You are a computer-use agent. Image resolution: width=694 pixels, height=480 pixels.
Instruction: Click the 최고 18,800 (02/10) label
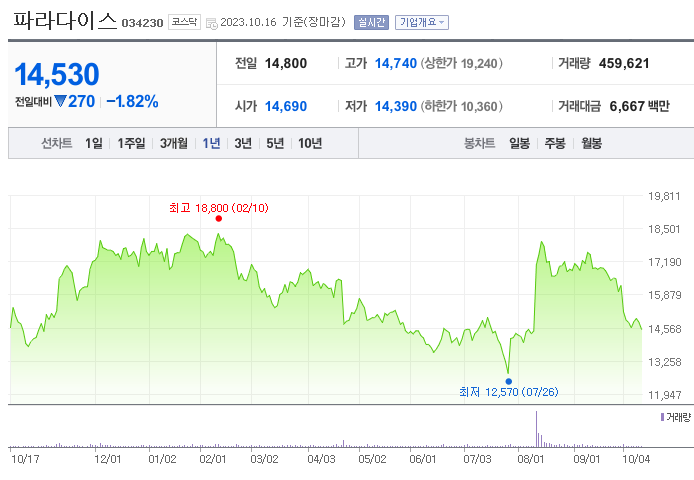point(219,208)
